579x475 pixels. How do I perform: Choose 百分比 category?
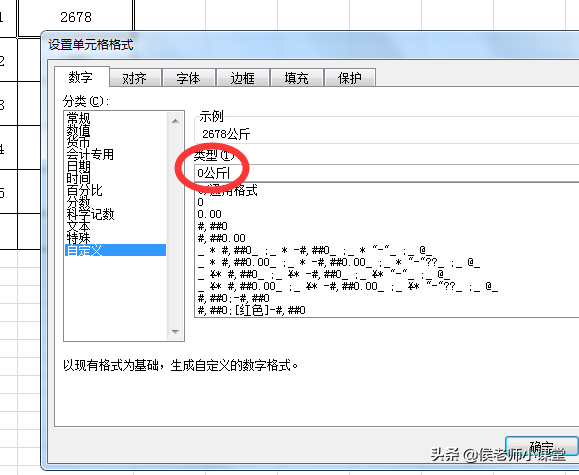[x=115, y=190]
